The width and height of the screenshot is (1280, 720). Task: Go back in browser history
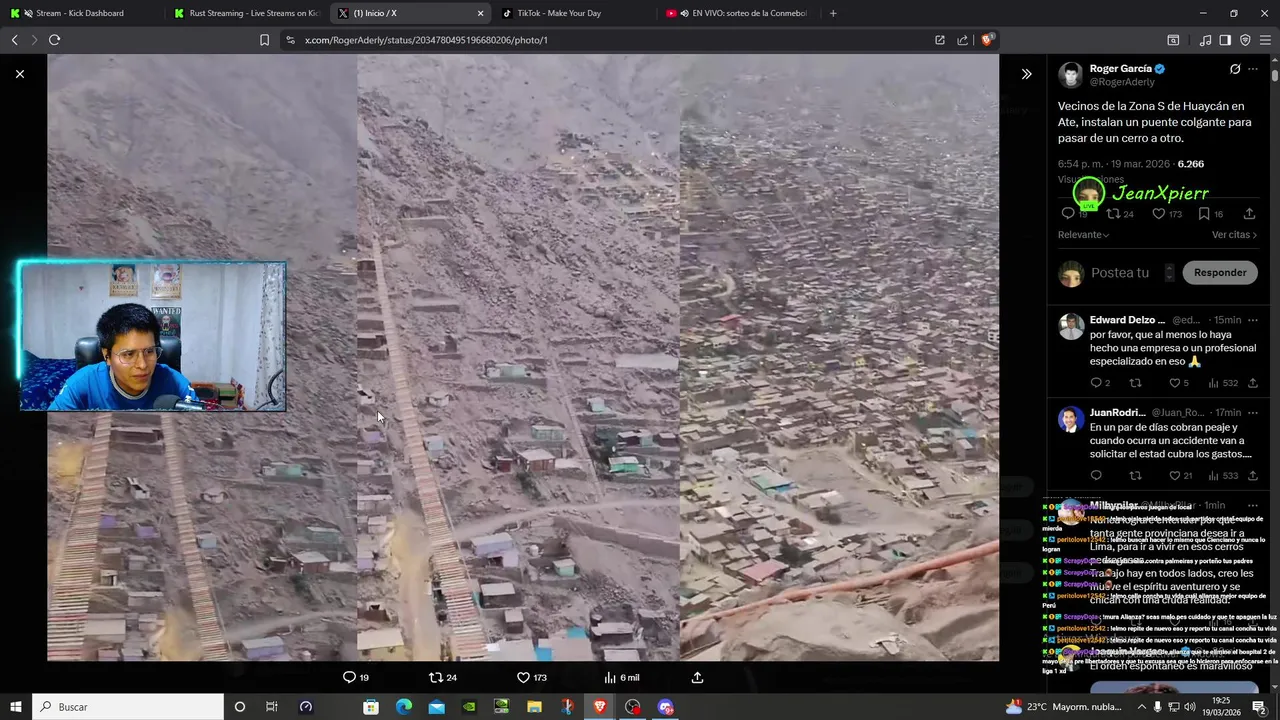point(14,40)
